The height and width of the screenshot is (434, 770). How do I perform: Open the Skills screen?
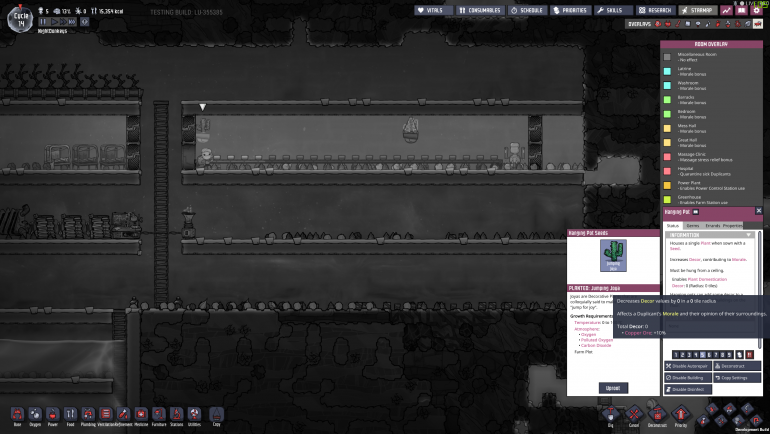pyautogui.click(x=613, y=10)
